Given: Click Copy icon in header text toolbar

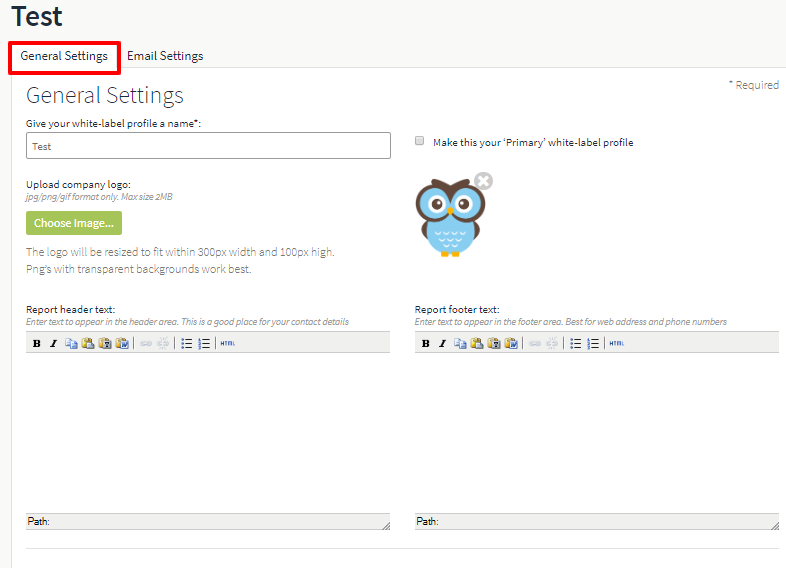Looking at the screenshot, I should 71,343.
